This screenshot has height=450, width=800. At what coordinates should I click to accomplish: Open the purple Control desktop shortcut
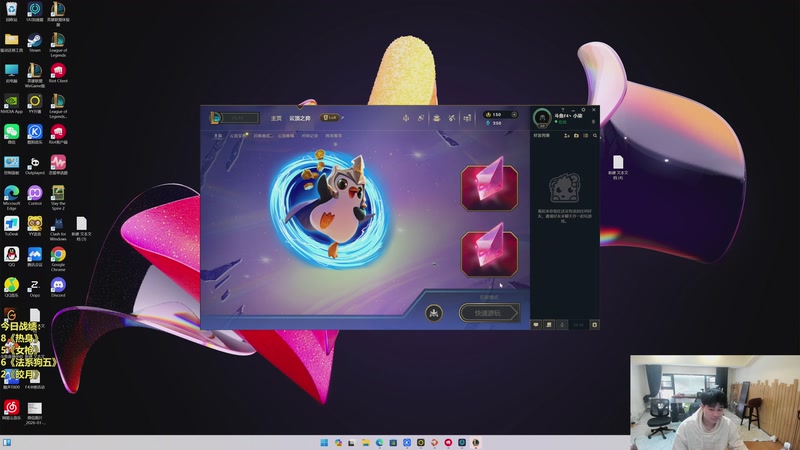click(x=35, y=195)
